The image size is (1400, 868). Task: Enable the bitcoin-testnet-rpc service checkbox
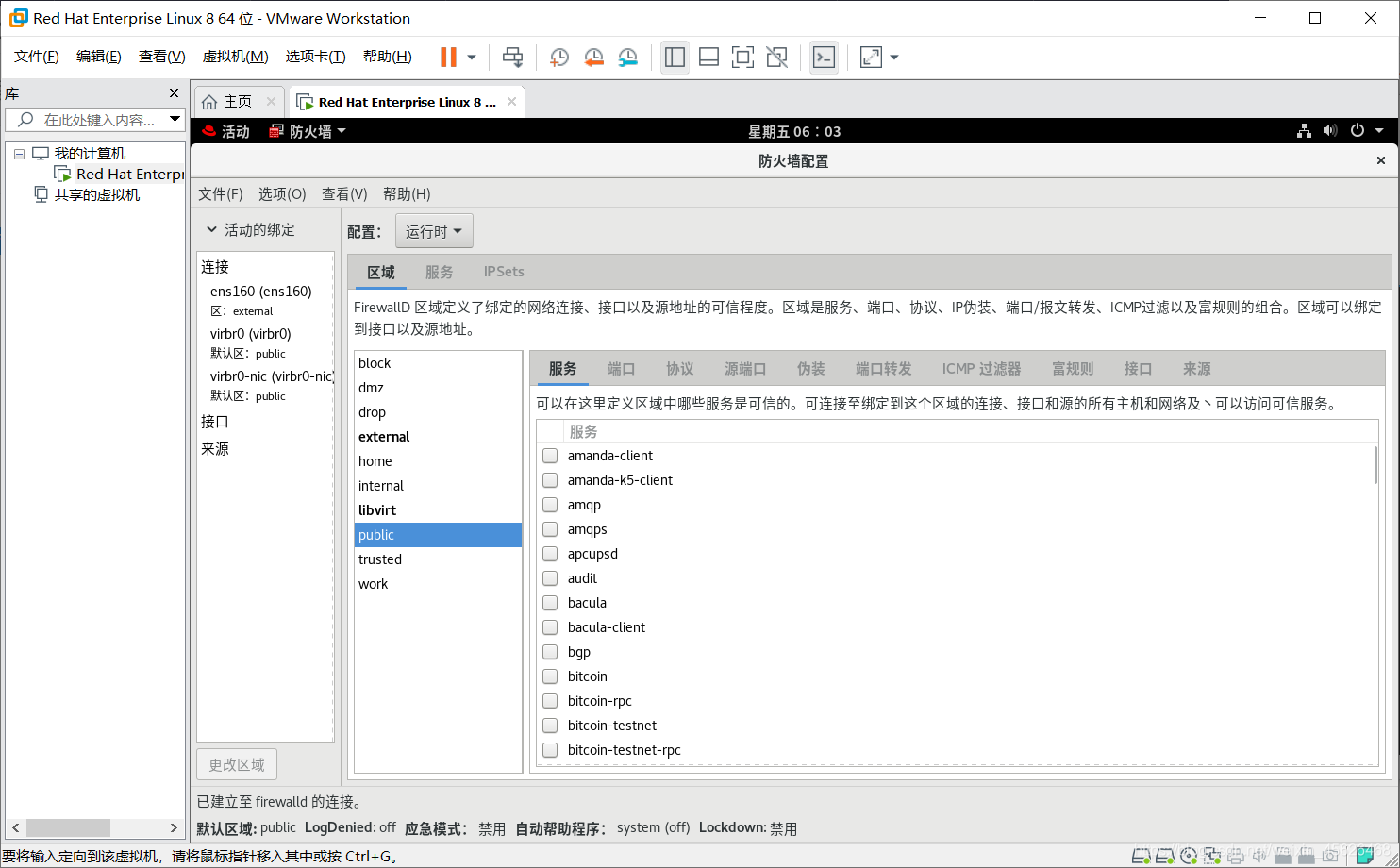(550, 750)
